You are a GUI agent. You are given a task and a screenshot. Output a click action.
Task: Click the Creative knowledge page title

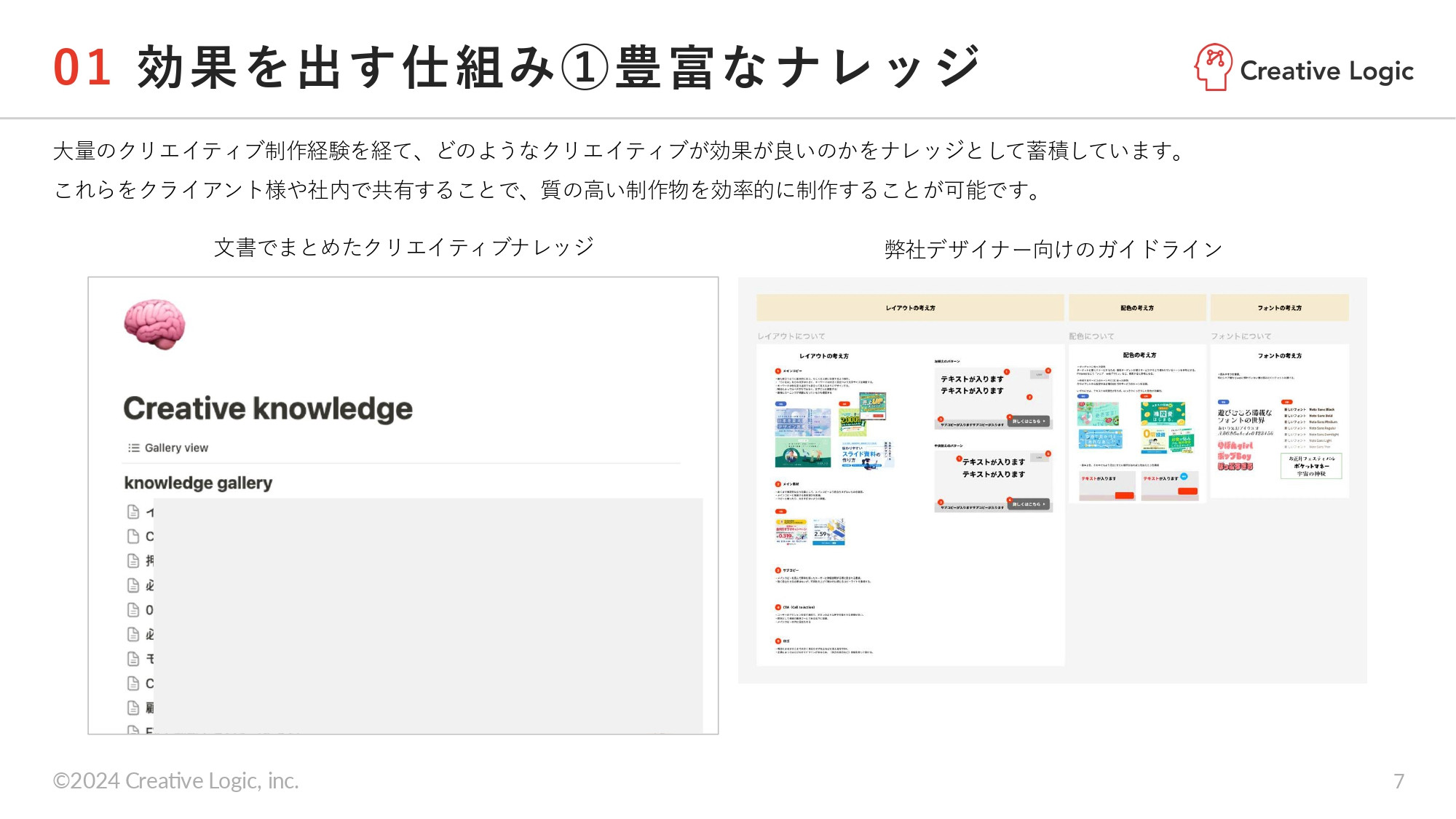[267, 408]
